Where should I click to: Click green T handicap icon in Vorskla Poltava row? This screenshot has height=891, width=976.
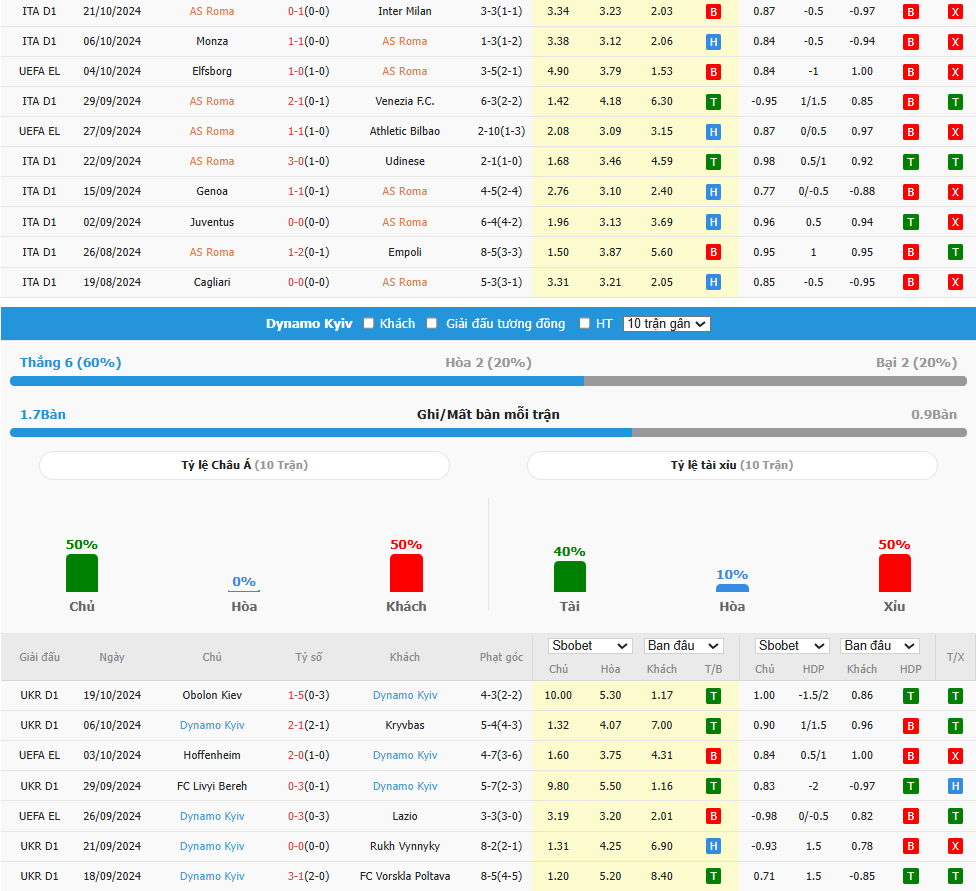click(910, 876)
